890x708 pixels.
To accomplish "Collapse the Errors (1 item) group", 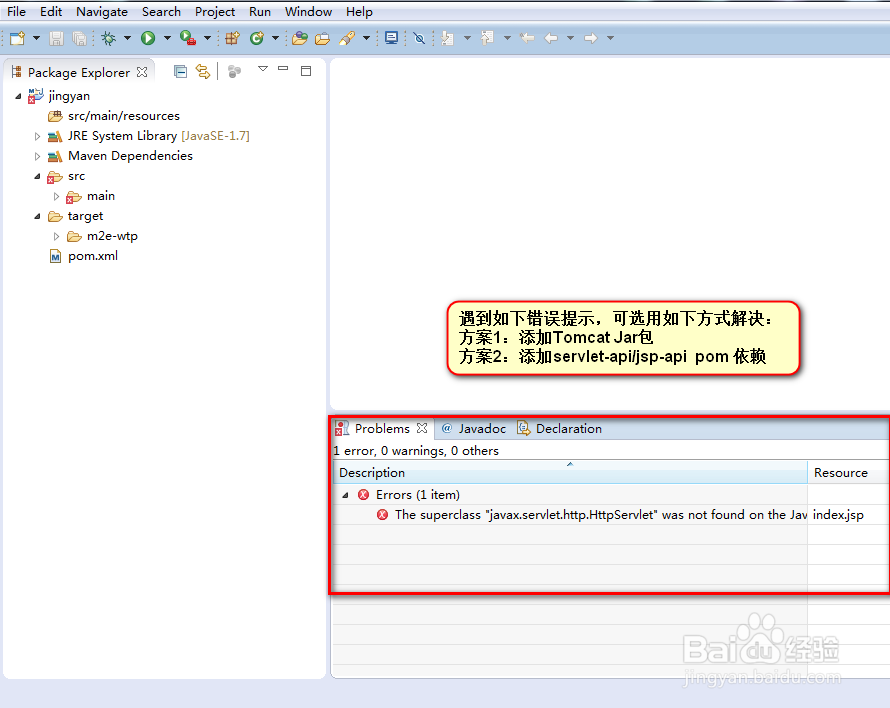I will (x=345, y=495).
